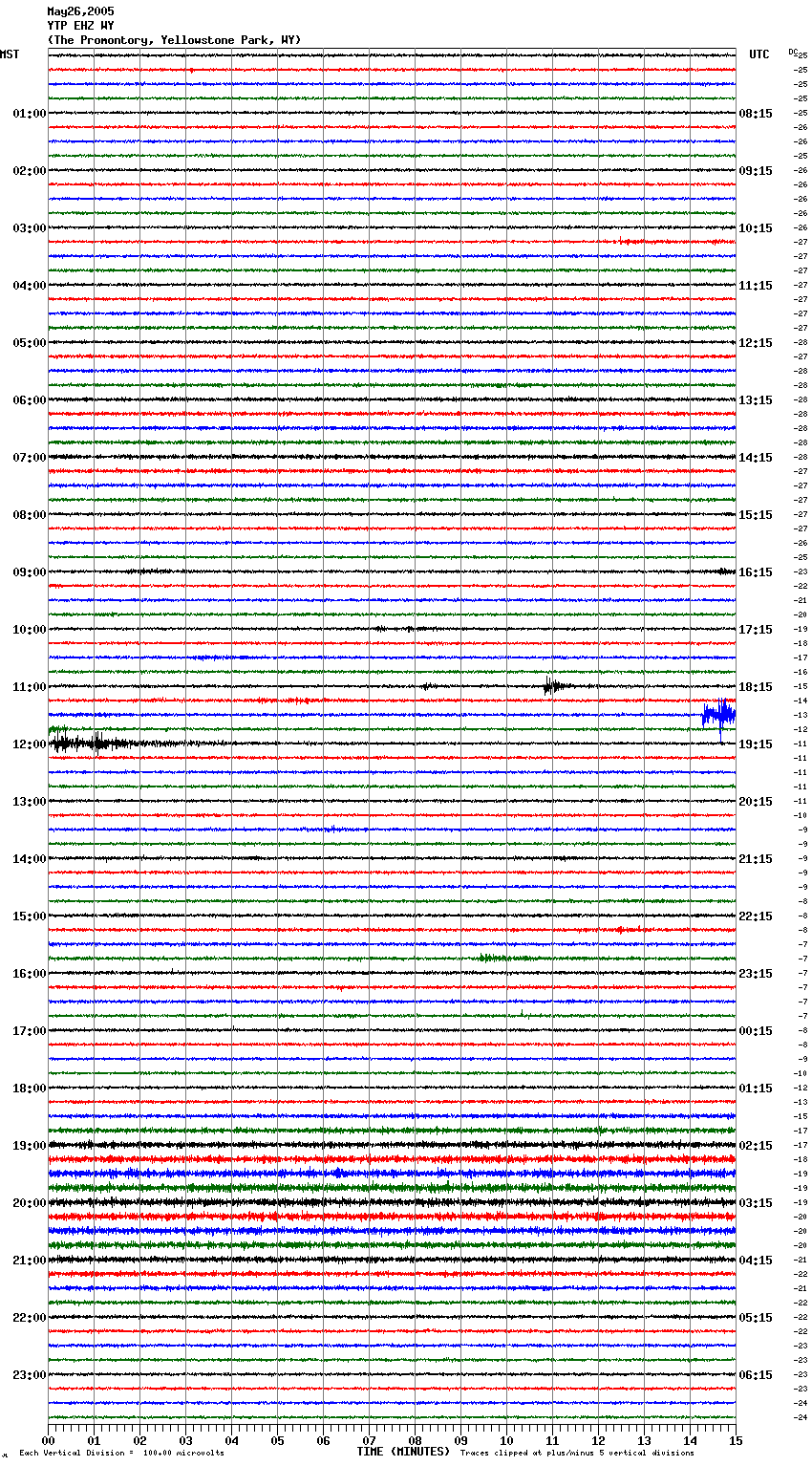The width and height of the screenshot is (812, 1466).
Task: Click the 12:15 UTC time label
Action: 756,343
